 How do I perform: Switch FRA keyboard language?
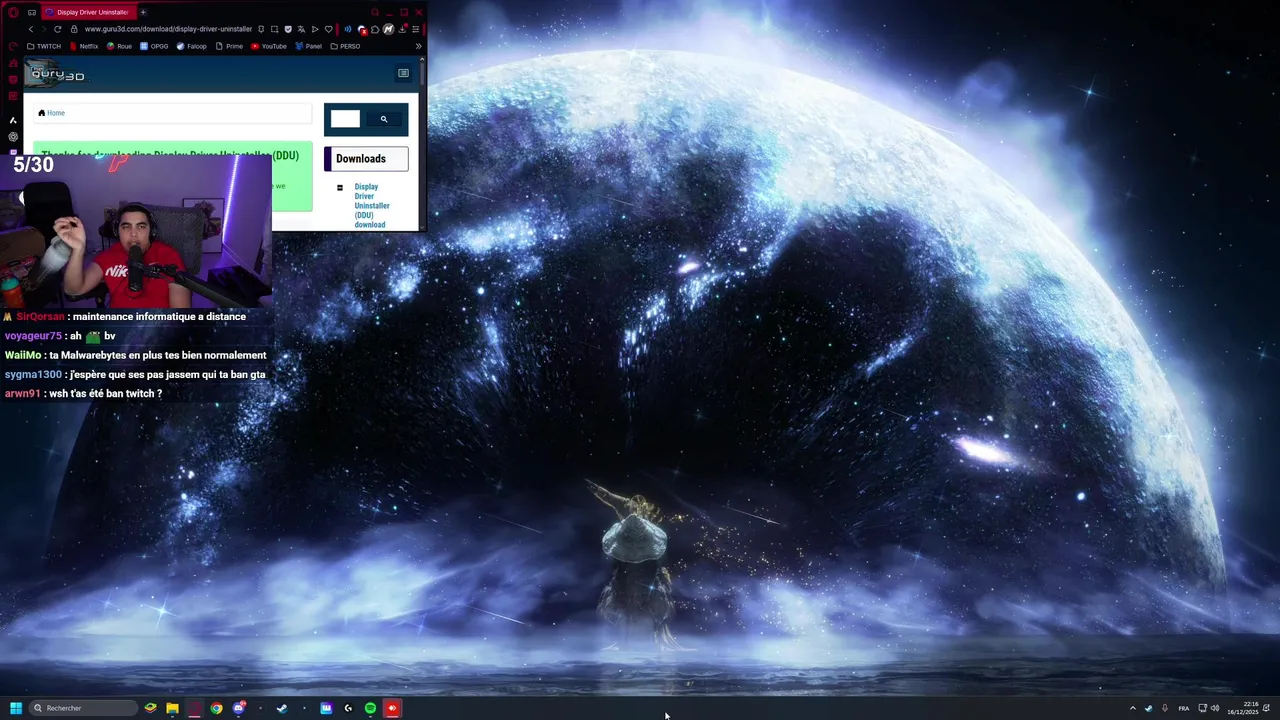coord(1184,708)
